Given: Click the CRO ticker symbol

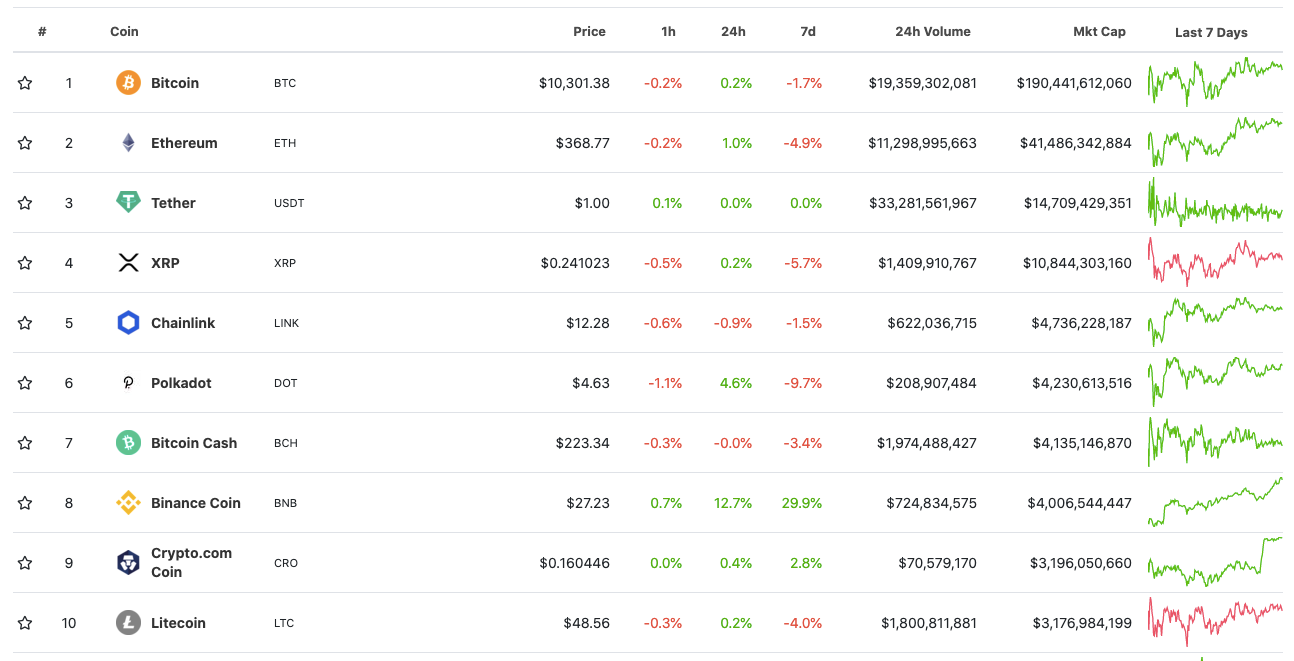Looking at the screenshot, I should [x=285, y=563].
